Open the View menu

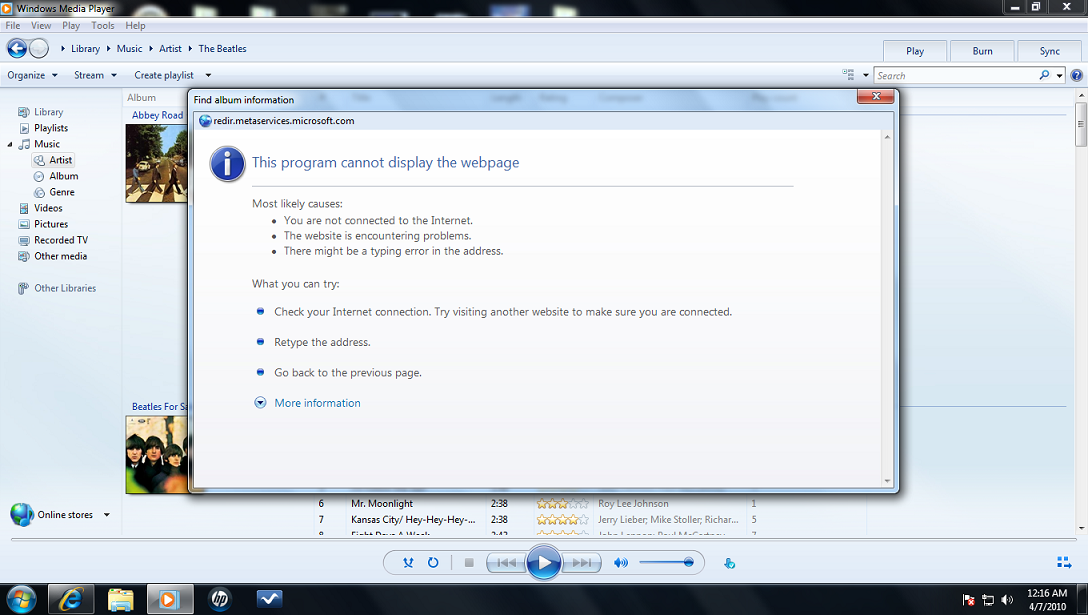point(41,26)
